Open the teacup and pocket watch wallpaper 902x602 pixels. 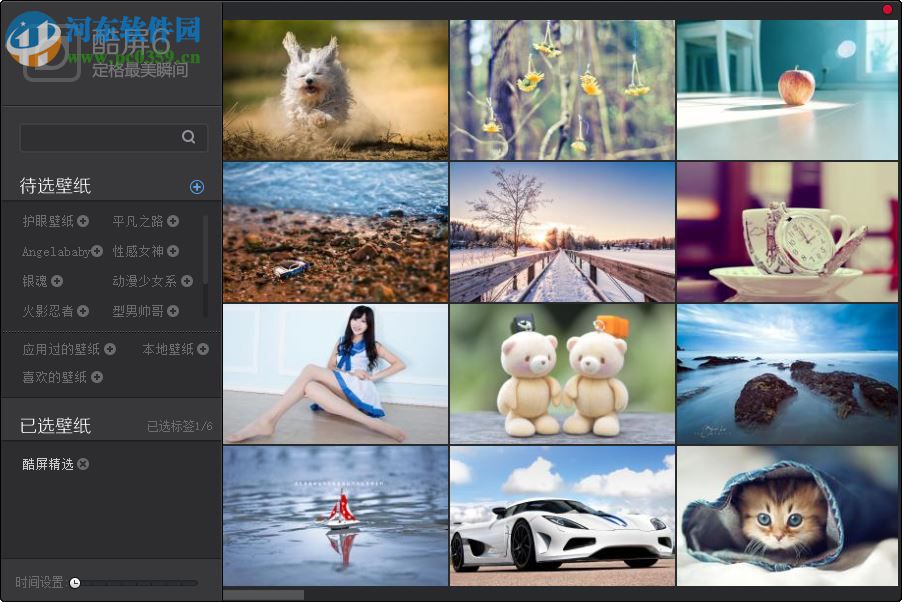[x=788, y=233]
